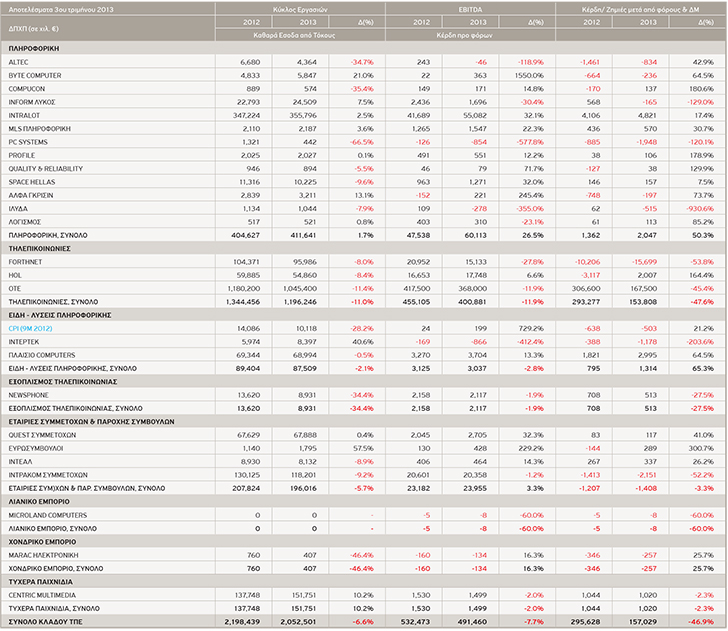Click the ΙΝΤΕΑΛ company name
Viewport: 728px width, 631px height.
click(x=20, y=462)
